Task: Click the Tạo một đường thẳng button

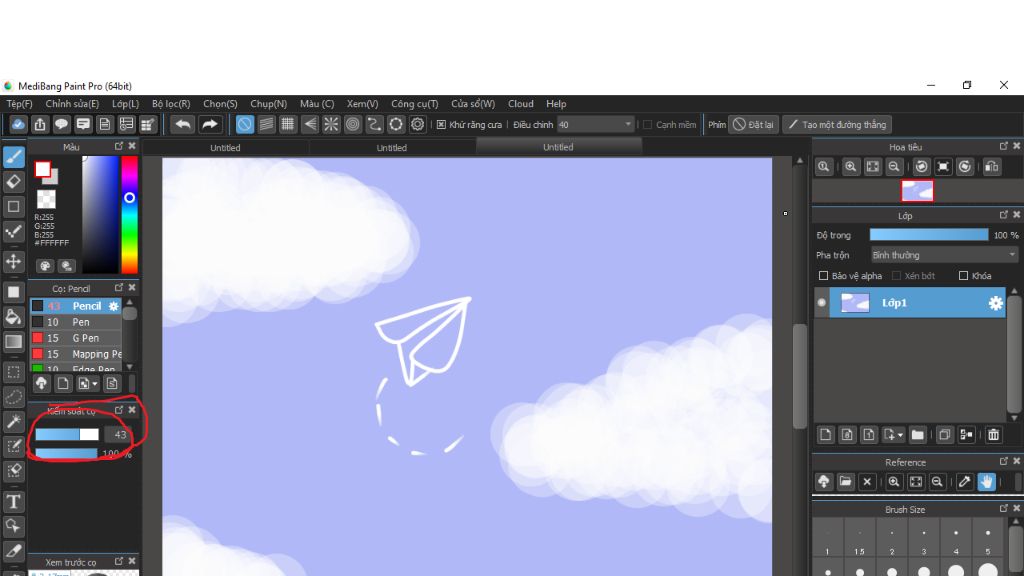Action: (838, 124)
